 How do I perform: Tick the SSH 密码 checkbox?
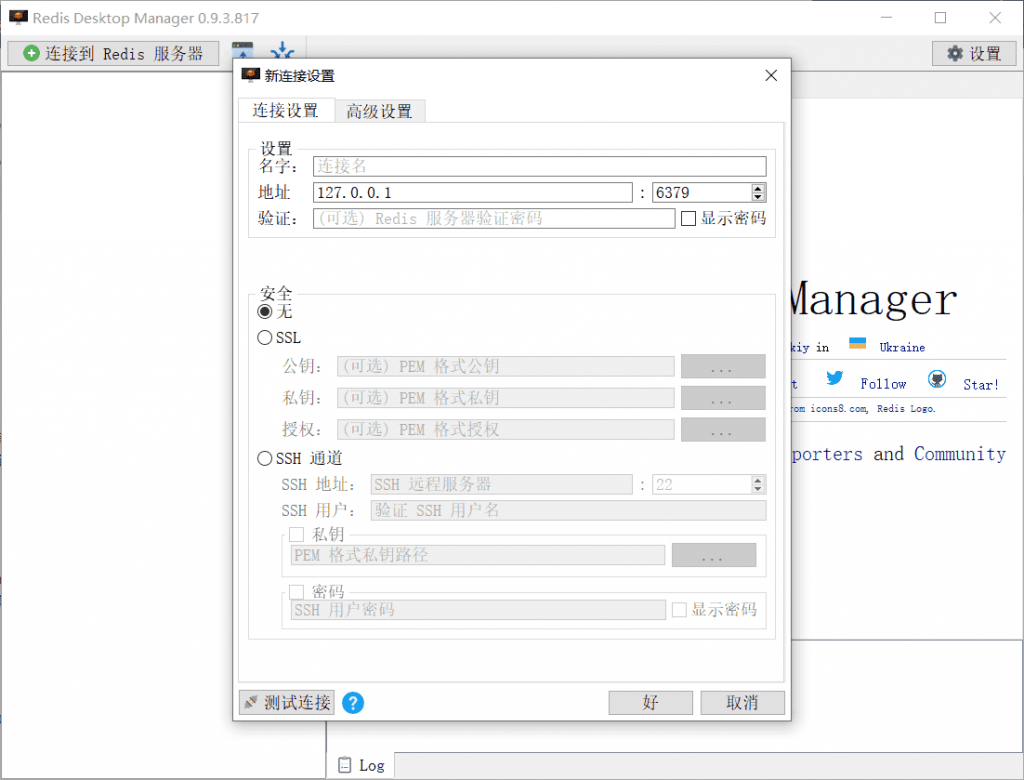tap(296, 592)
